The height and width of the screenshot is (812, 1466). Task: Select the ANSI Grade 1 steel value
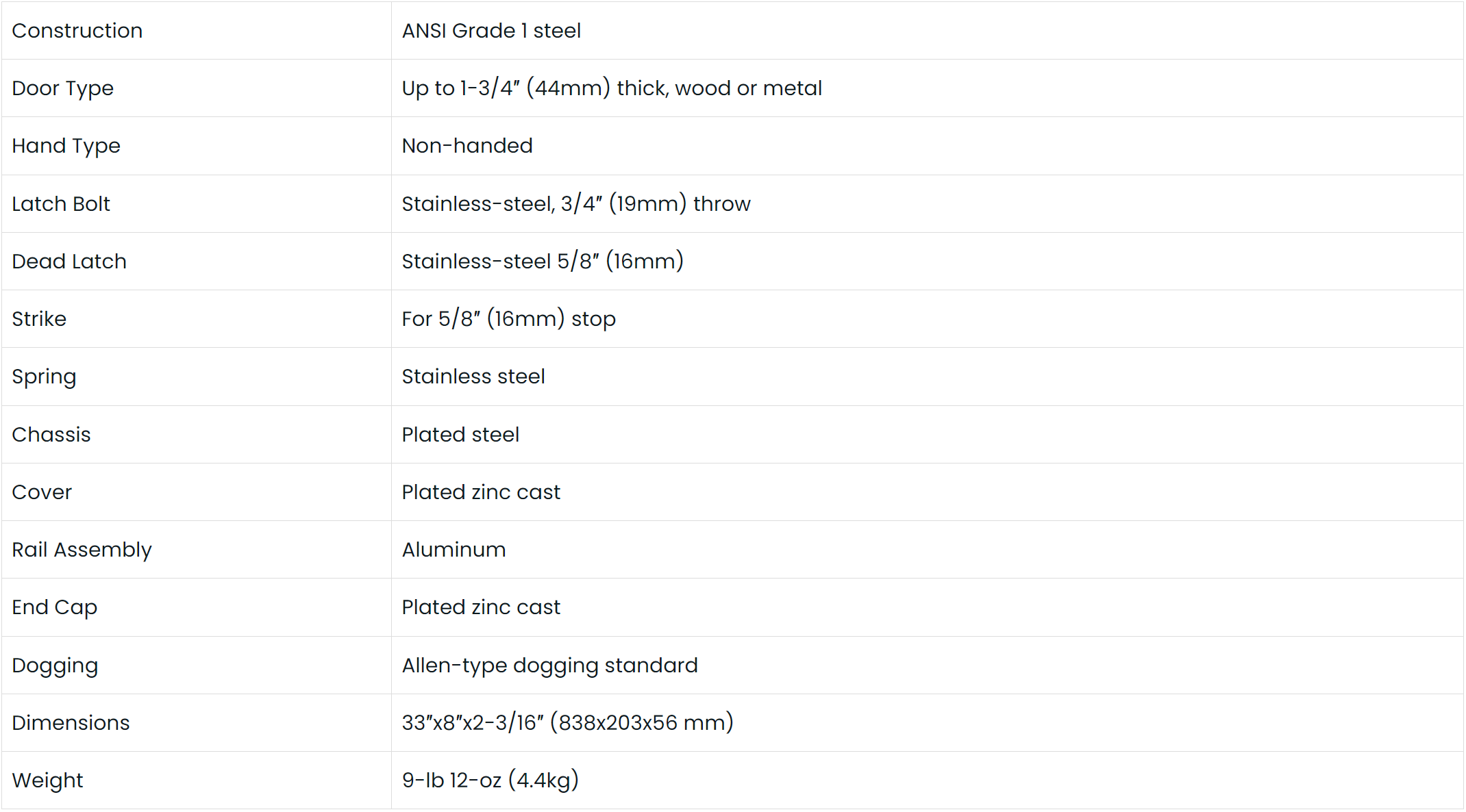coord(491,31)
